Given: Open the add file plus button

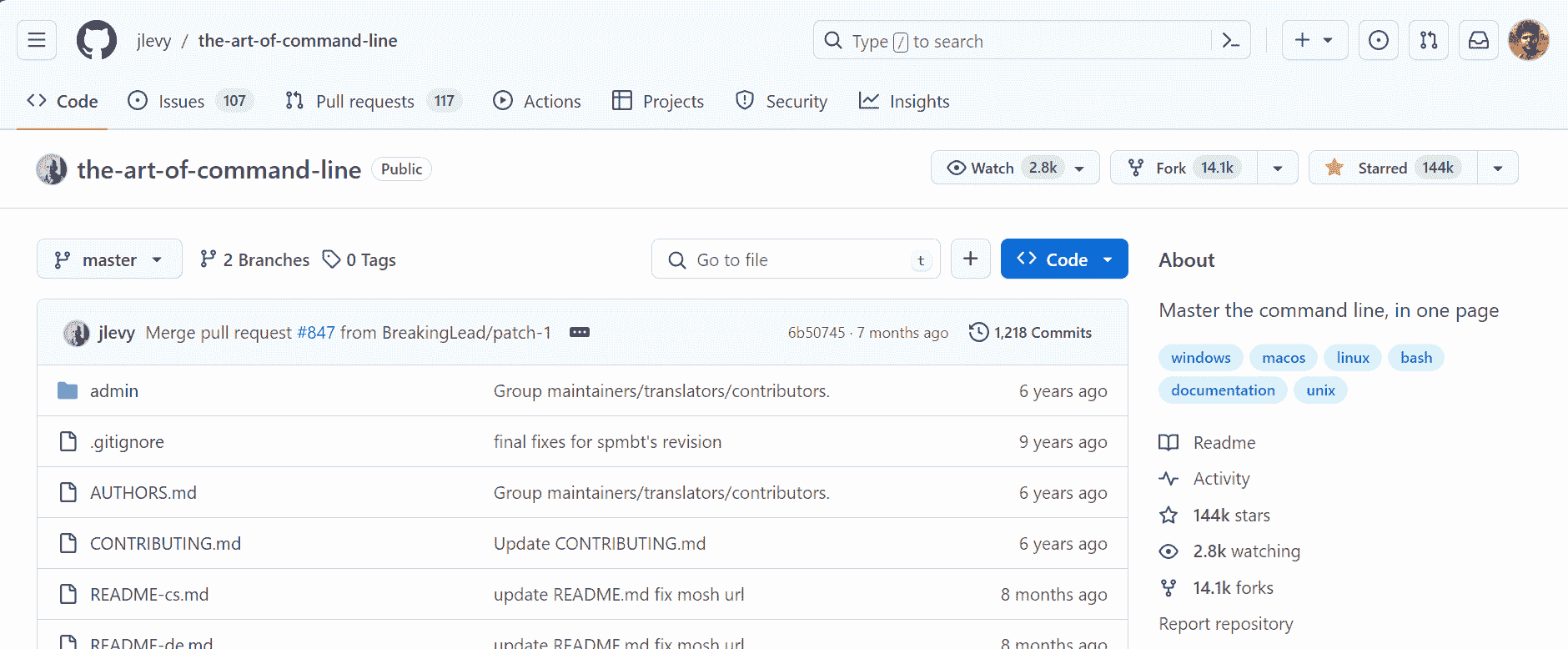Looking at the screenshot, I should [971, 259].
